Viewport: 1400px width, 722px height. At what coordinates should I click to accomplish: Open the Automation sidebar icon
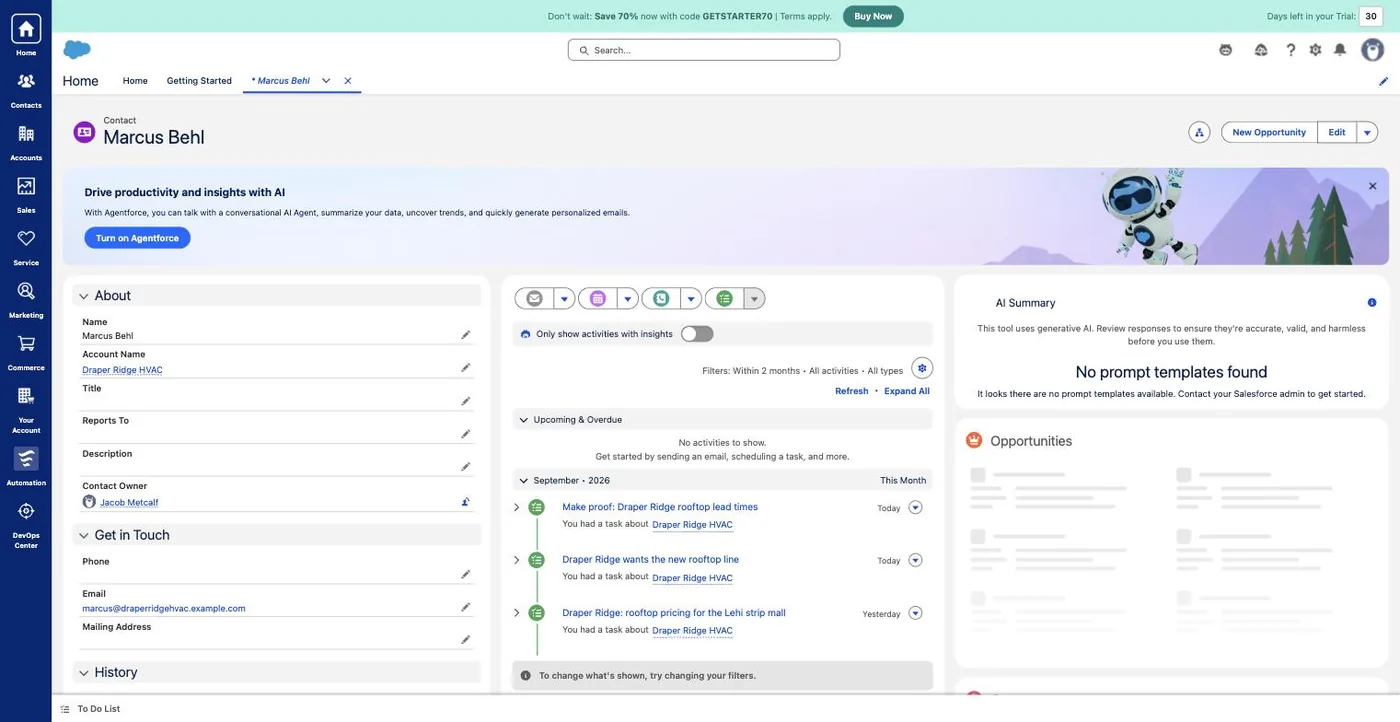click(x=26, y=459)
